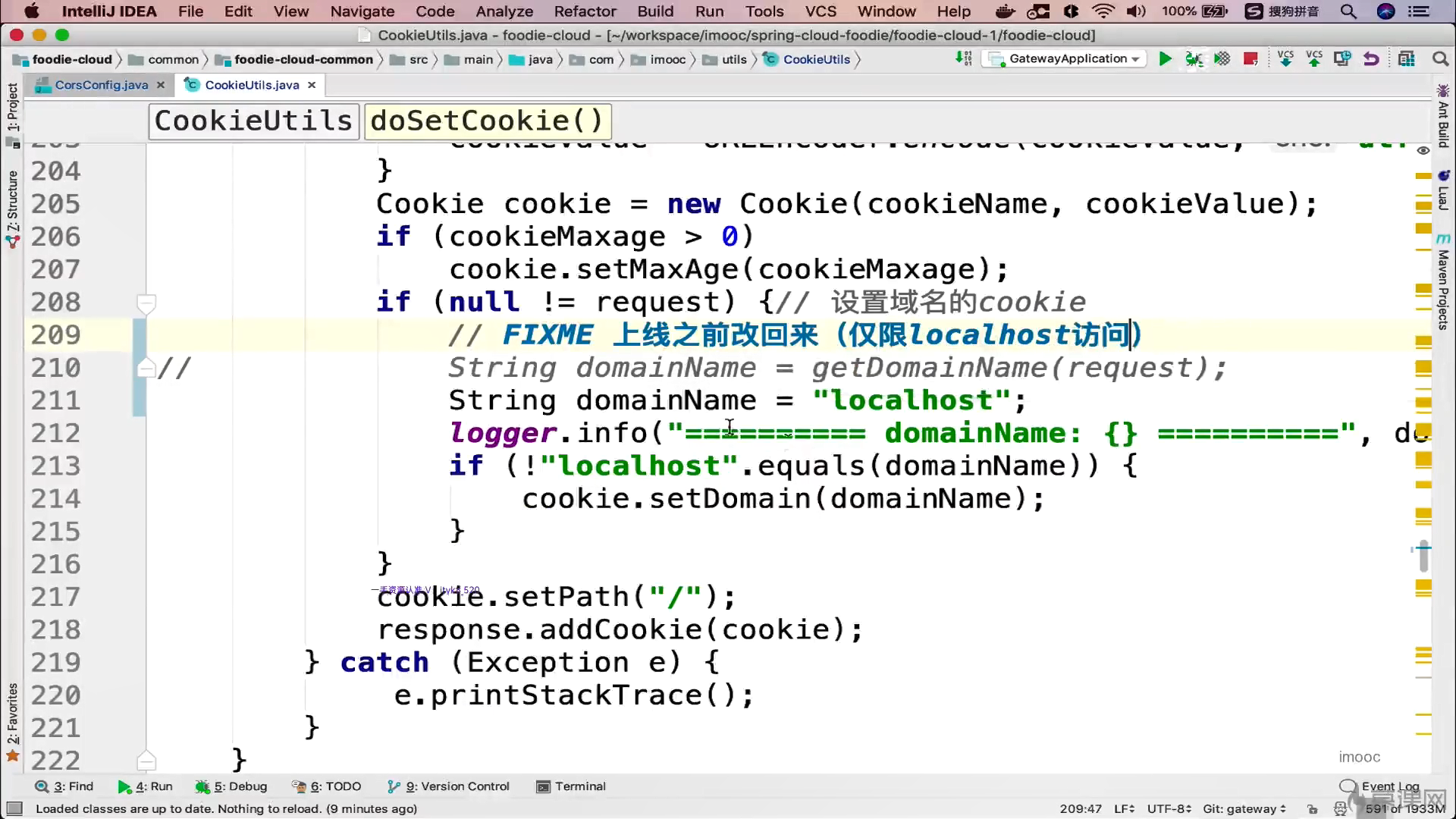Toggle the read-only lock icon in status bar
The width and height of the screenshot is (1456, 819).
pyautogui.click(x=1313, y=809)
